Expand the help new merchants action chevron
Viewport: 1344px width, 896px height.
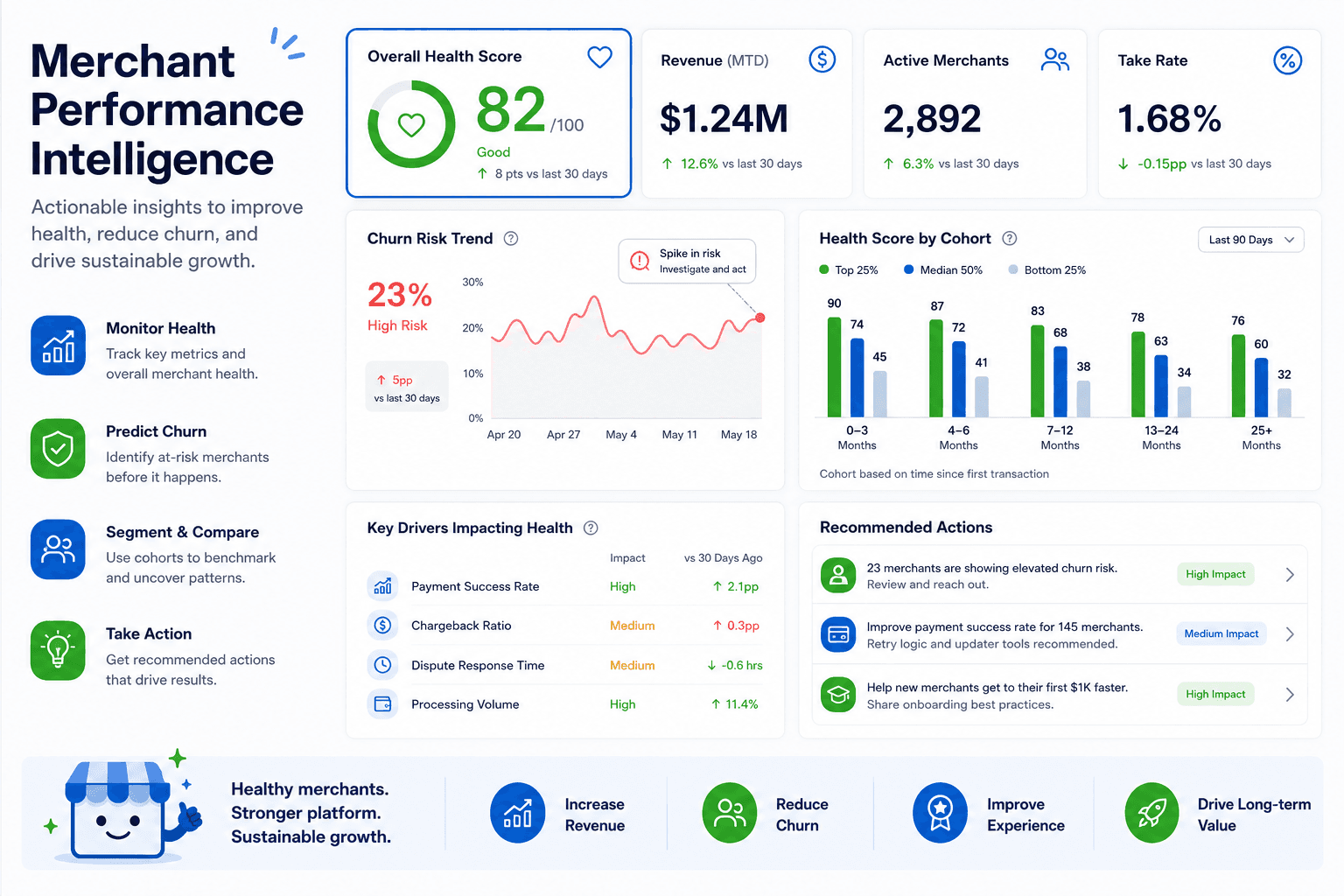1290,695
